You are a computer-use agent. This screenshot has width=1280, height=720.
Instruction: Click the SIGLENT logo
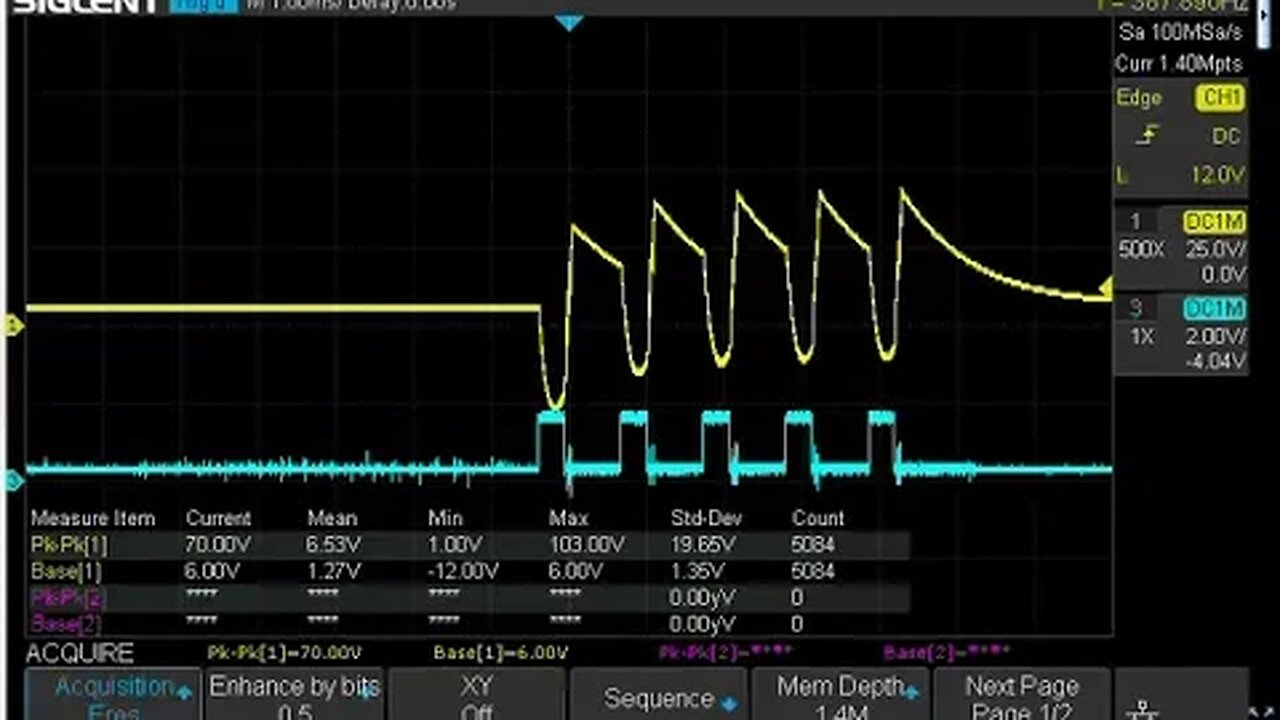pos(85,5)
